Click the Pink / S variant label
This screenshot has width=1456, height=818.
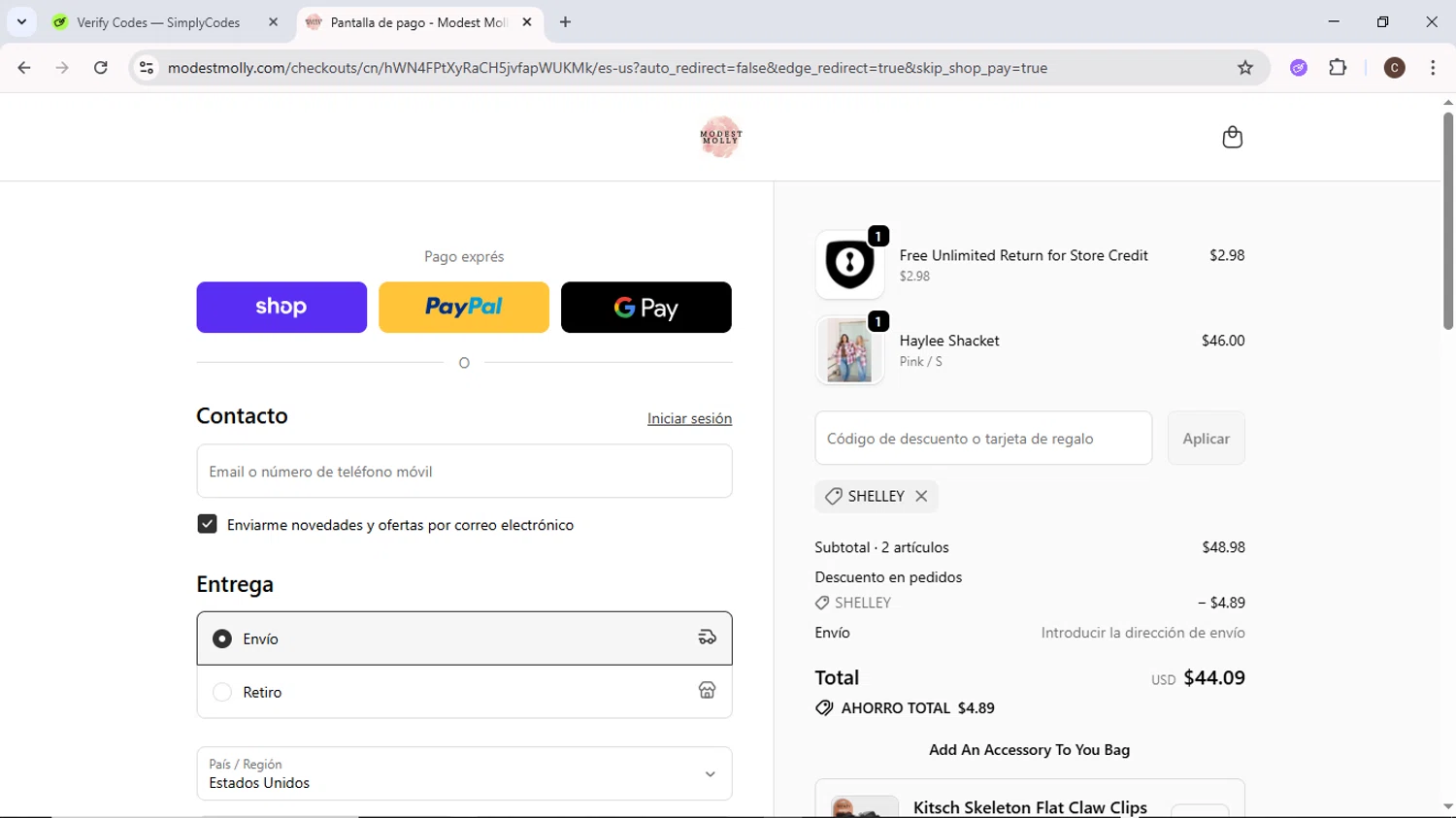pos(920,362)
